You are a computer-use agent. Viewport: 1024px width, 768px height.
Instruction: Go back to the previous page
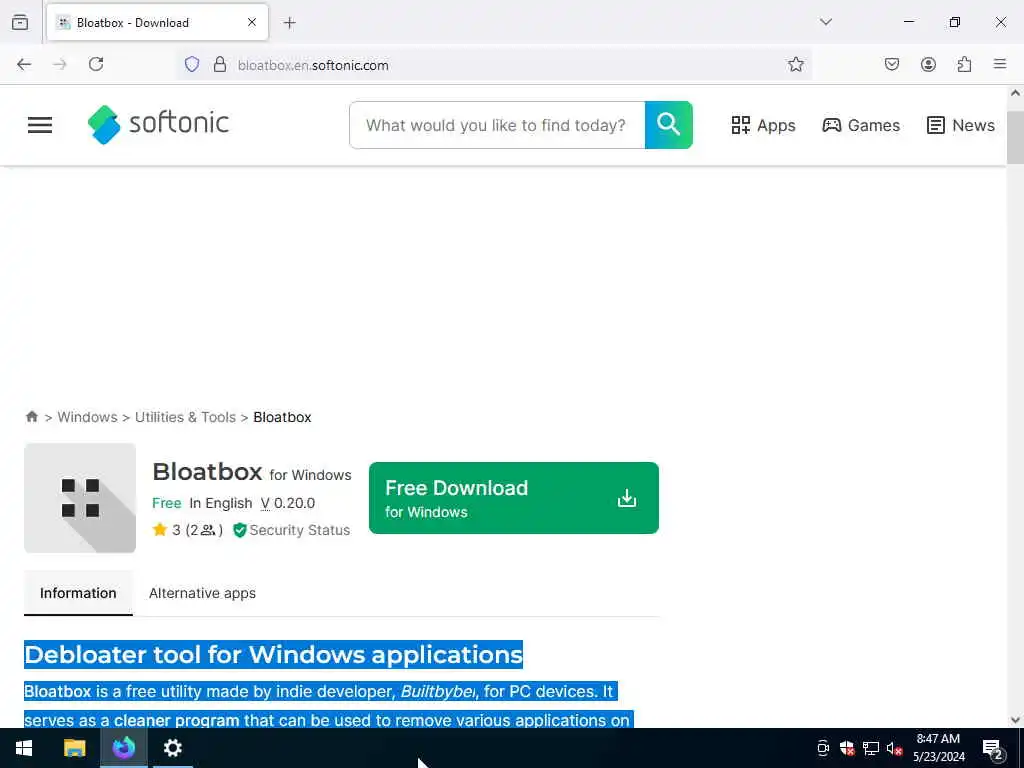(x=24, y=64)
